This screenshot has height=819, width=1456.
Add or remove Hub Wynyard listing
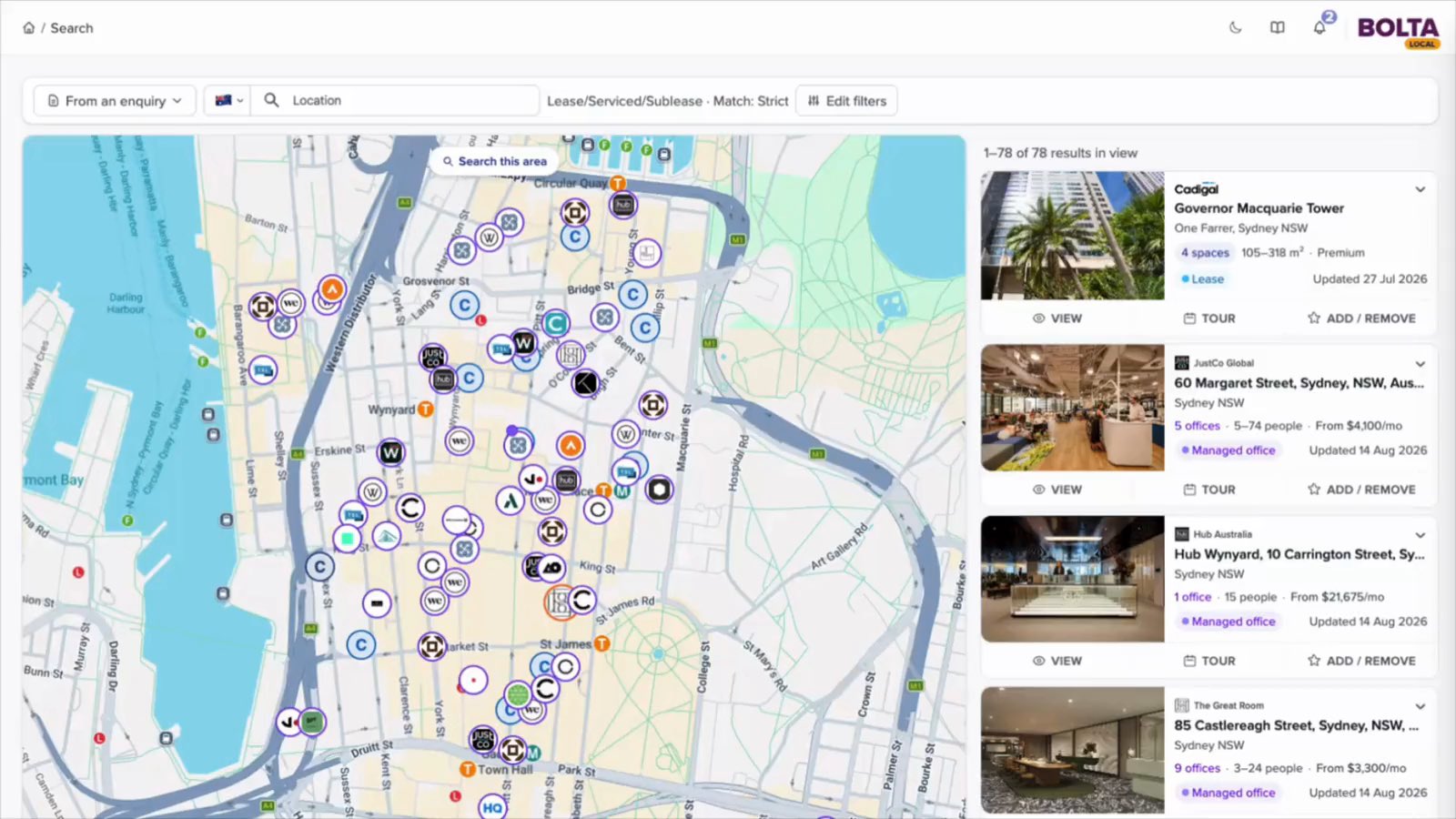click(1361, 661)
